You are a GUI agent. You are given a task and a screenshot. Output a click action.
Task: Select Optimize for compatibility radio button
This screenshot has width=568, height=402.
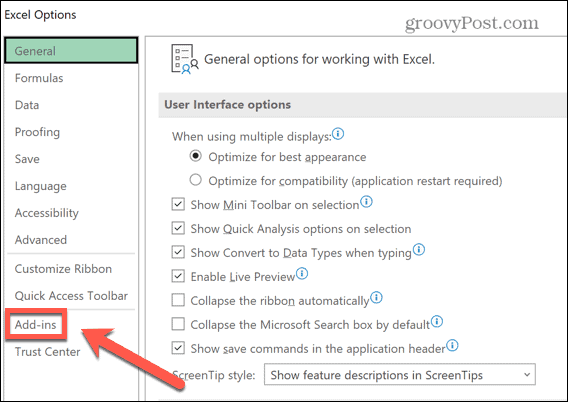click(x=196, y=180)
